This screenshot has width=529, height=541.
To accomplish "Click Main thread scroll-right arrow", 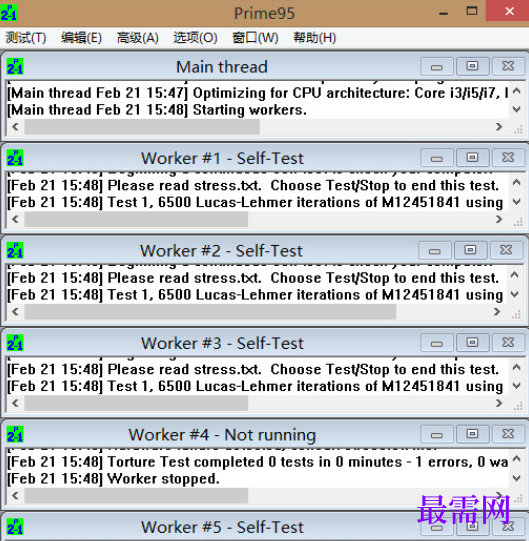I will [x=499, y=127].
